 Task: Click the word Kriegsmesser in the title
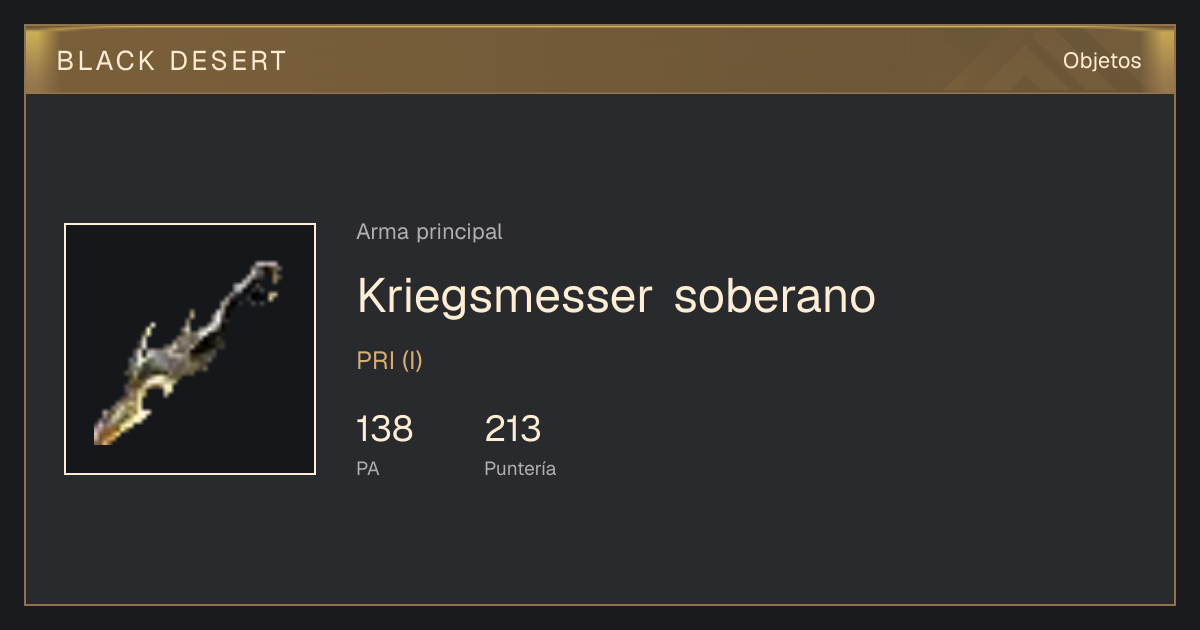pos(505,296)
